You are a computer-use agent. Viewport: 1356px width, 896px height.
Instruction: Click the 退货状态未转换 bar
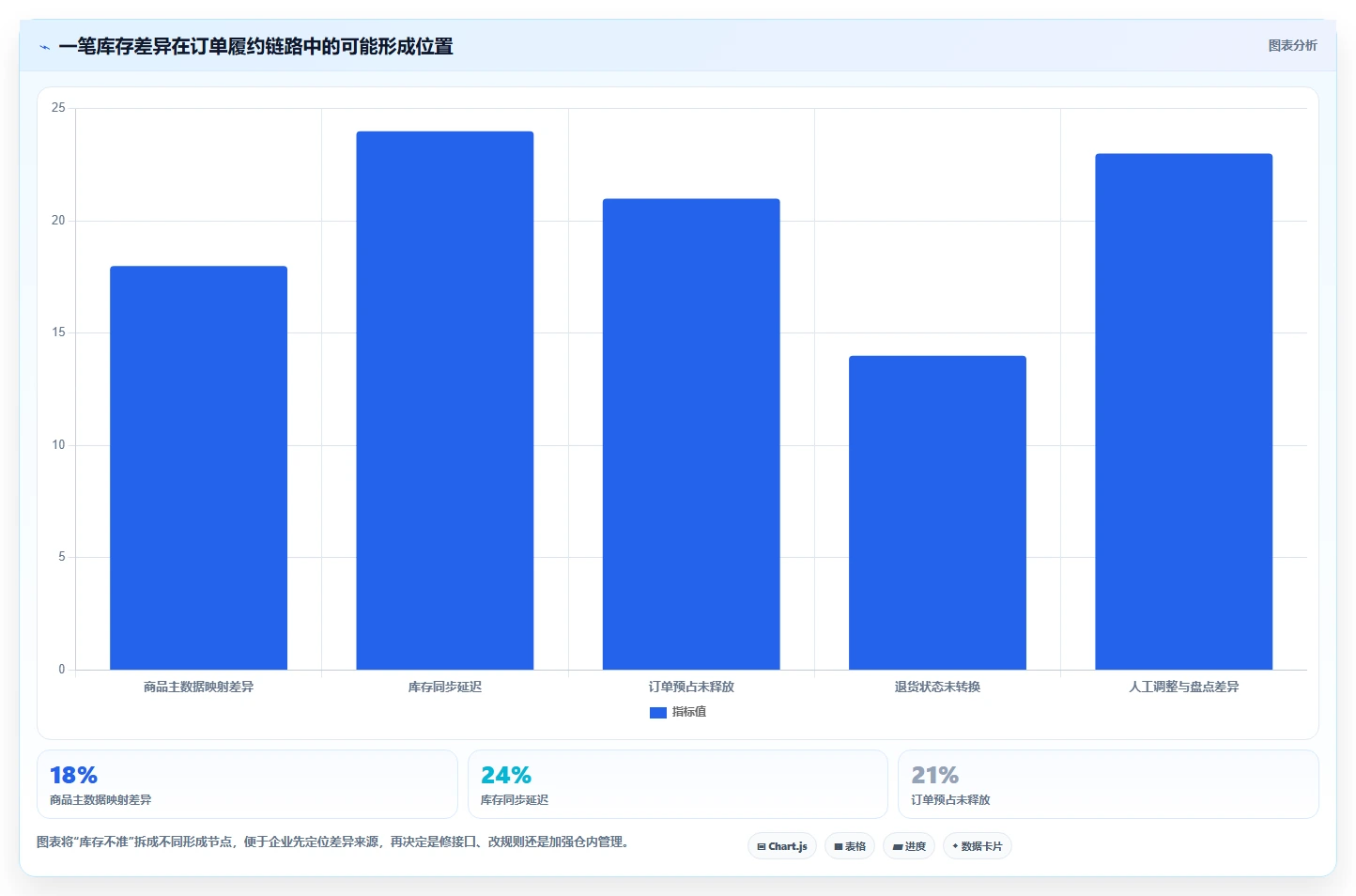tap(937, 513)
